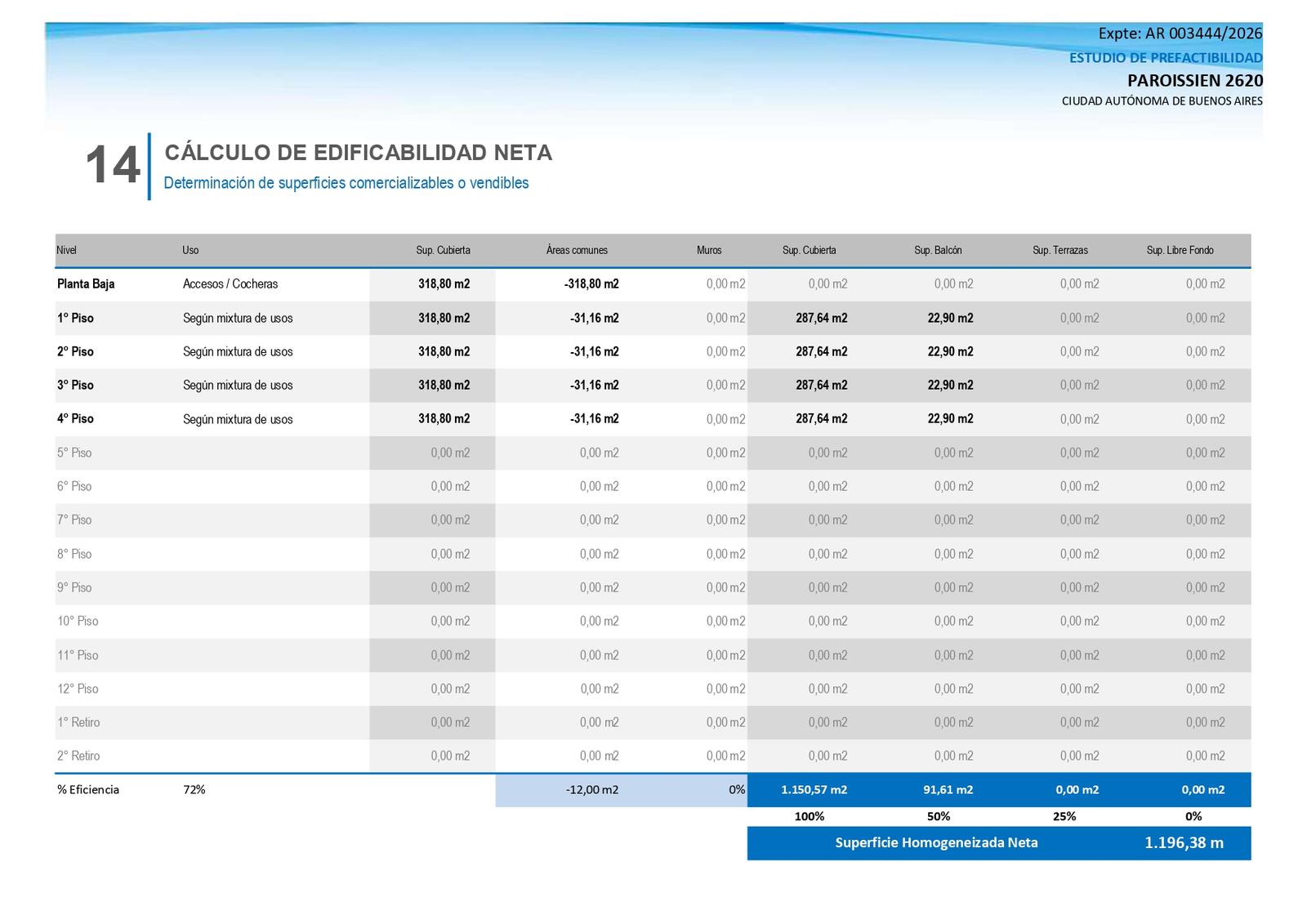Click the 72% efficiency value
Screen dimensions: 1307x924
194,790
